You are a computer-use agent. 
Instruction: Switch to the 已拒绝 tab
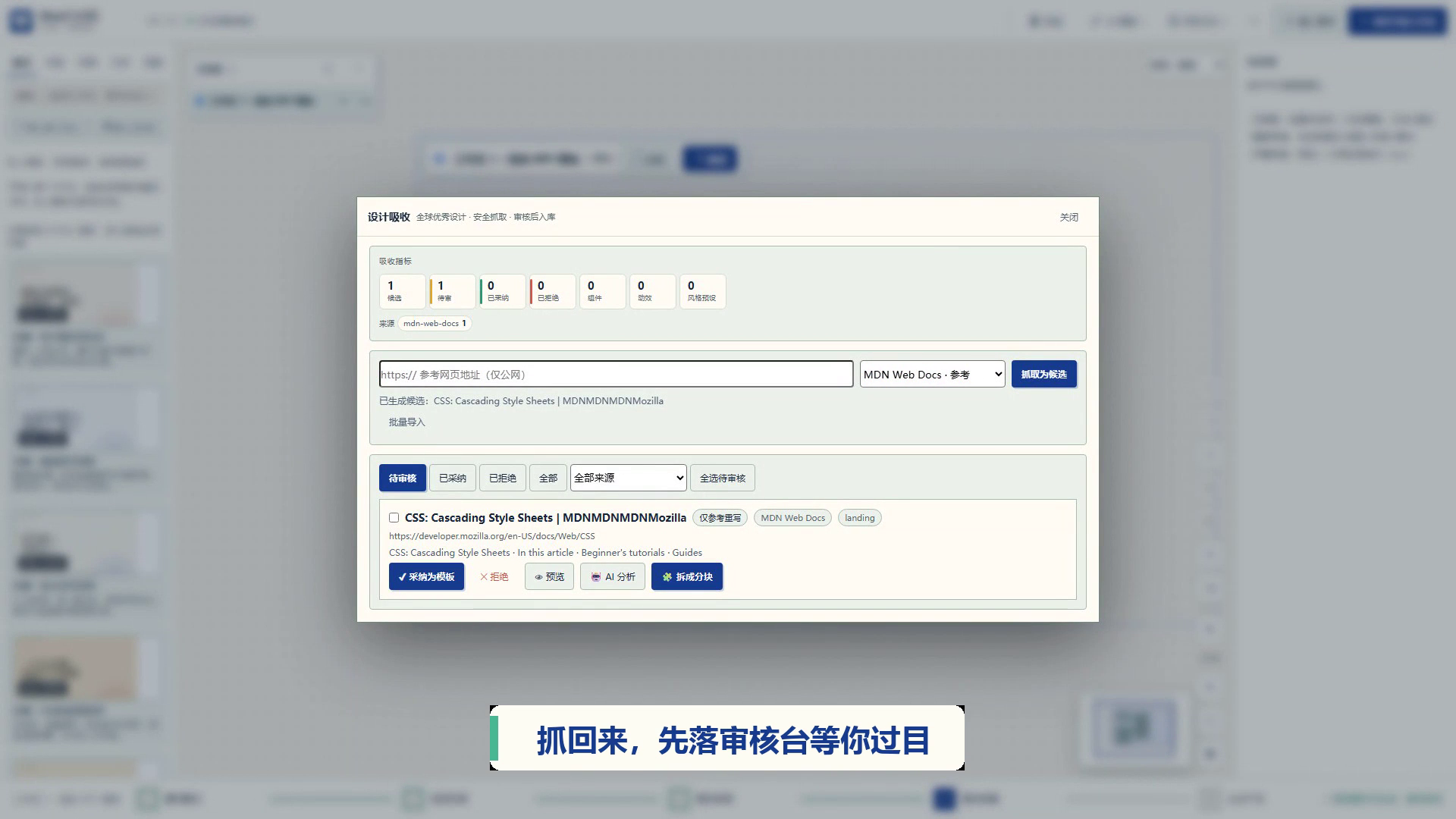coord(502,478)
